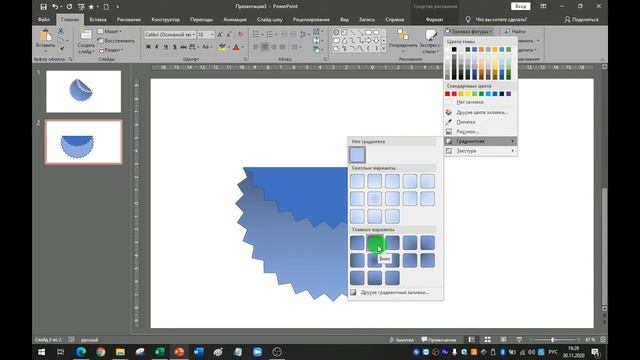Open Заметки notes pane
This screenshot has width=640, height=360.
402,340
